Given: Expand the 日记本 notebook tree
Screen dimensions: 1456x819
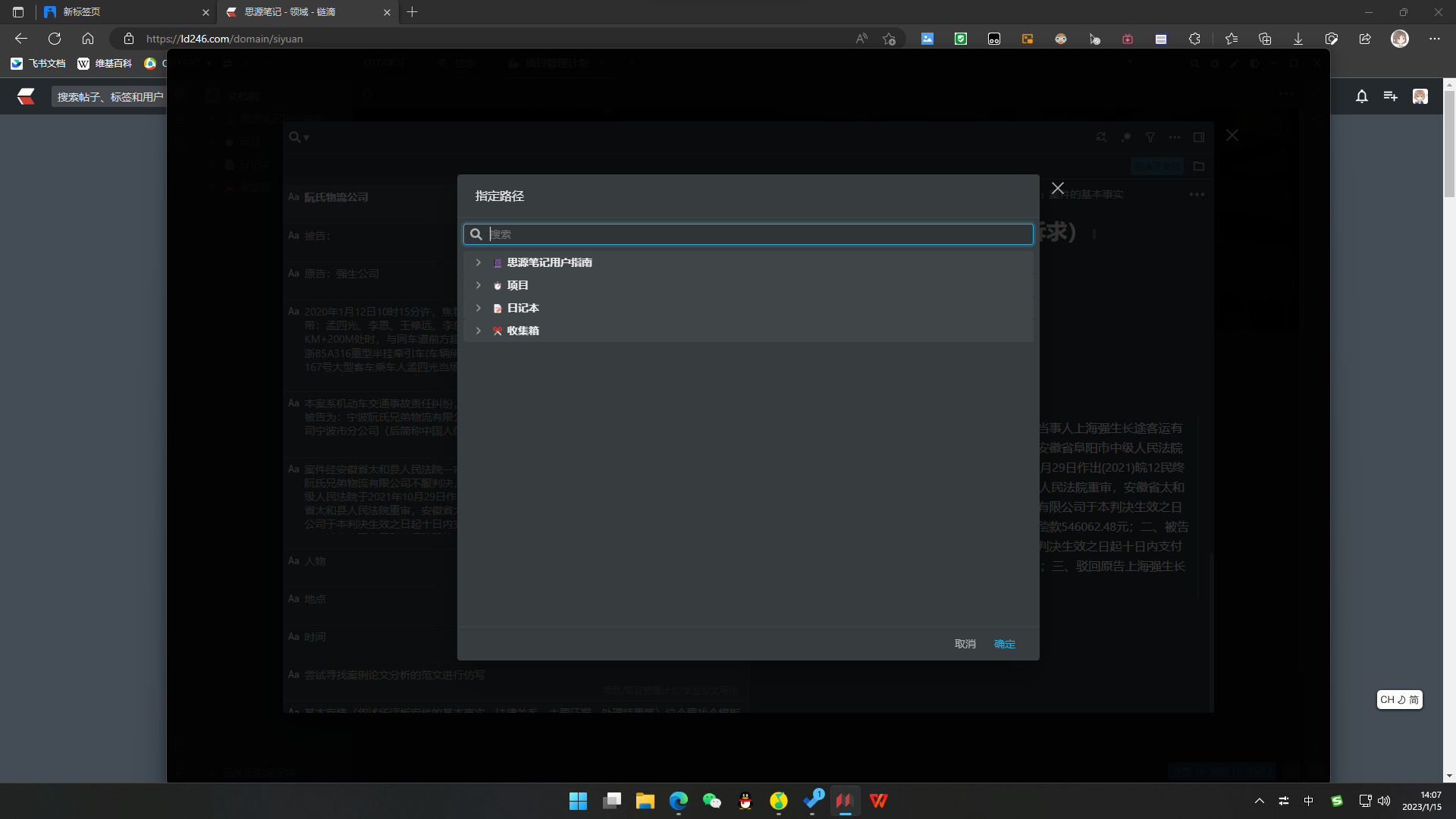Looking at the screenshot, I should click(478, 308).
